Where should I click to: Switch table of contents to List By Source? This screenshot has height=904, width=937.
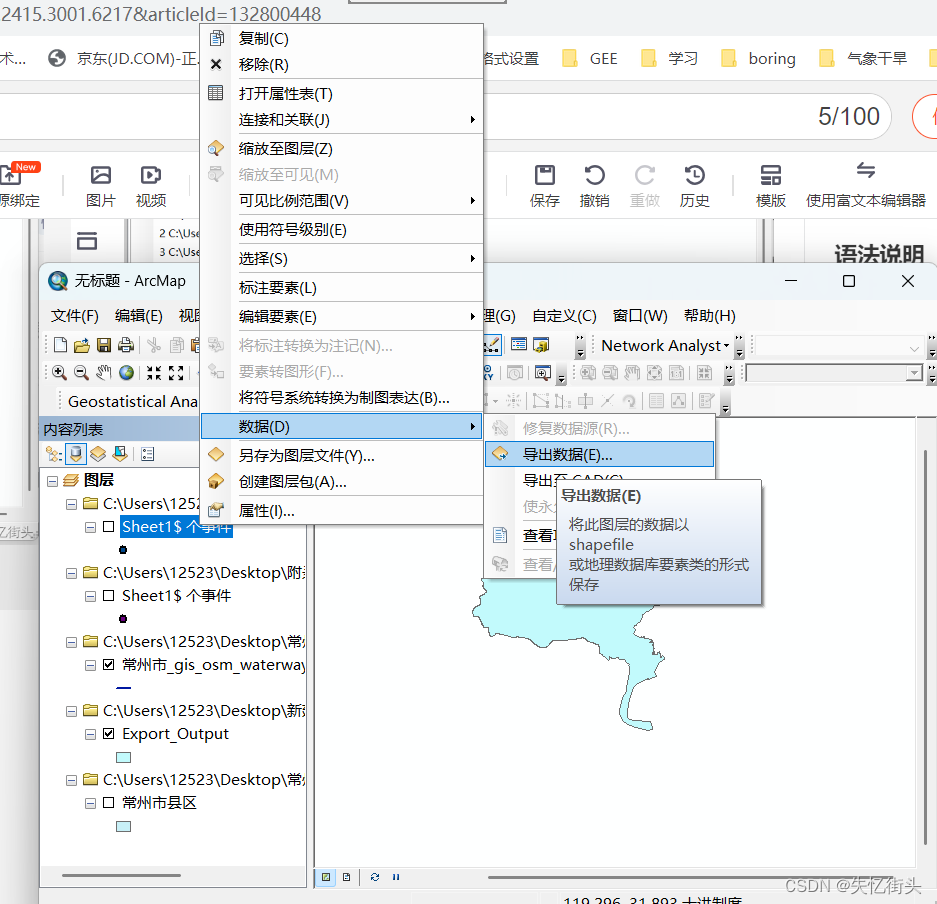click(x=76, y=453)
